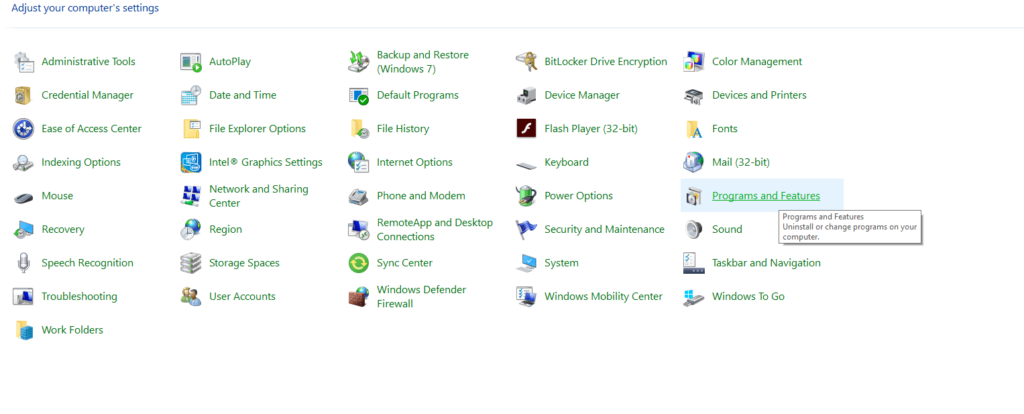Image resolution: width=1024 pixels, height=414 pixels.
Task: Open the Intel Graphics Settings icon
Action: click(x=191, y=163)
